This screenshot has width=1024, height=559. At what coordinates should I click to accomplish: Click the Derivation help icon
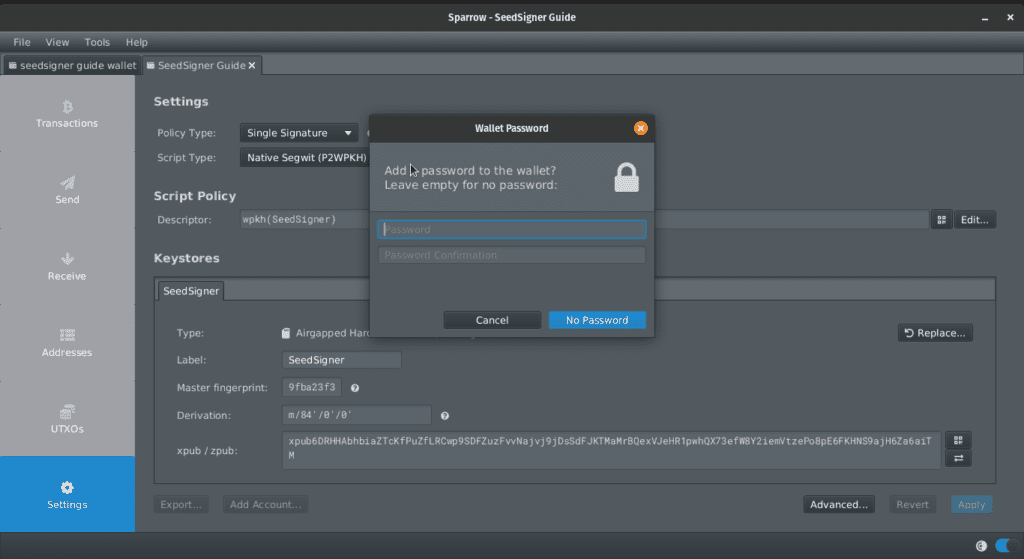[445, 416]
